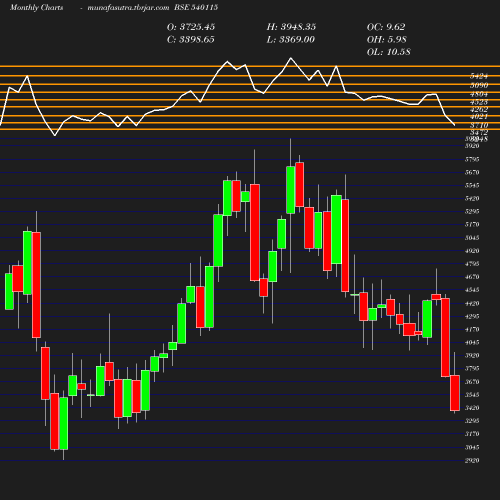Click the 4920 price axis label
500x500 pixels.
tap(472, 251)
